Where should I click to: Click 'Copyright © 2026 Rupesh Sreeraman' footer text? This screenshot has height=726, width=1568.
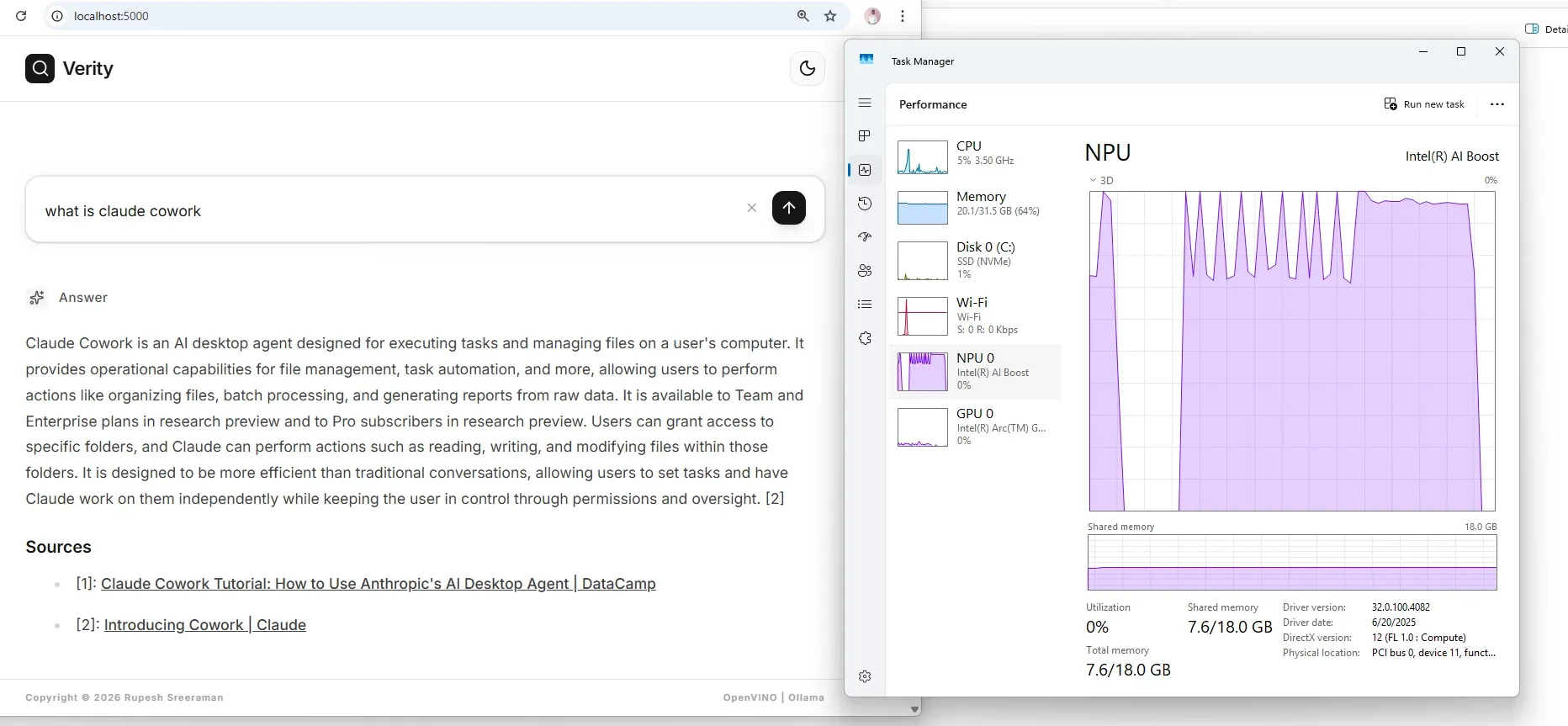tap(124, 697)
